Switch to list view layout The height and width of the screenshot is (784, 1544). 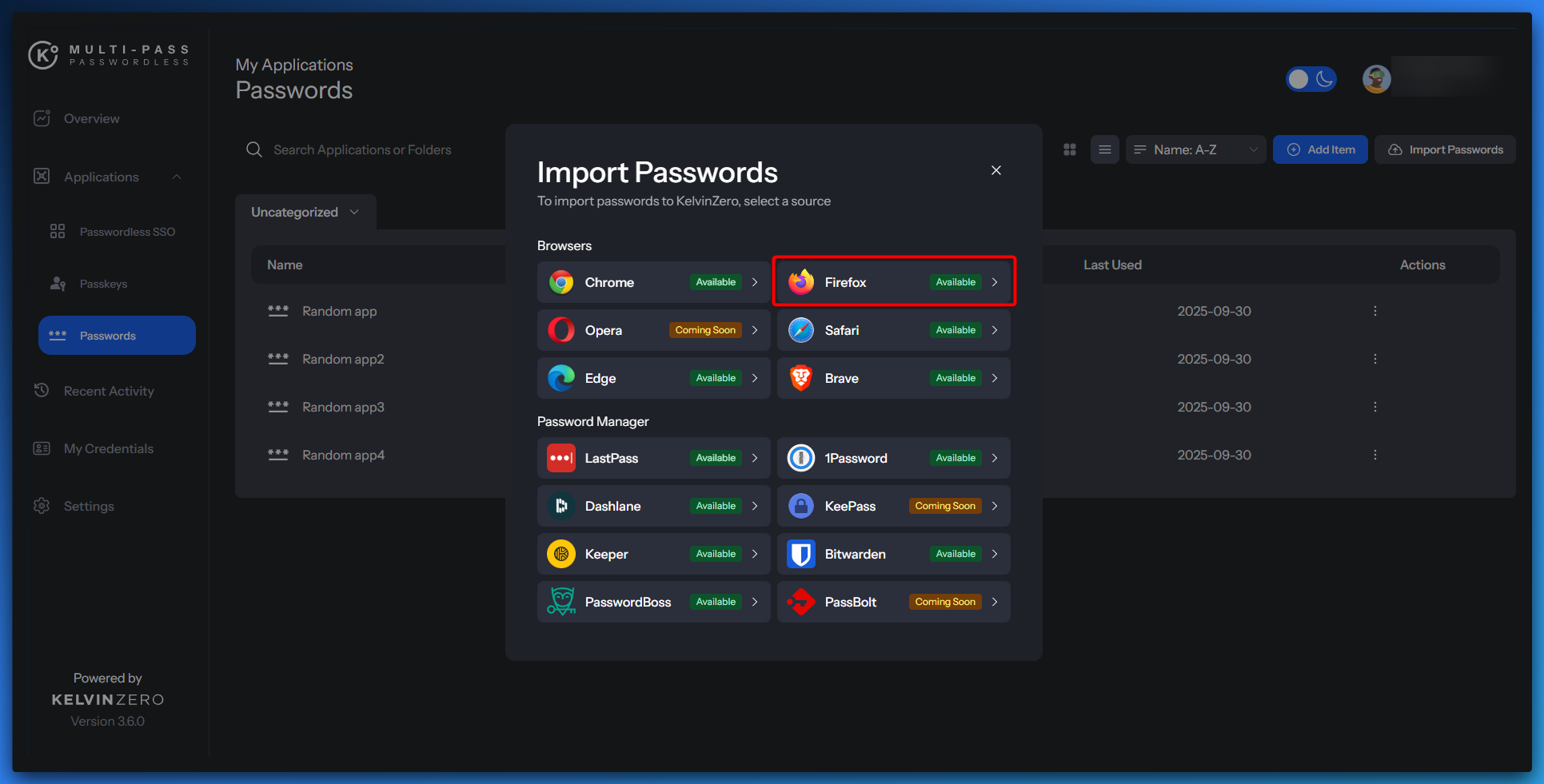pos(1105,149)
